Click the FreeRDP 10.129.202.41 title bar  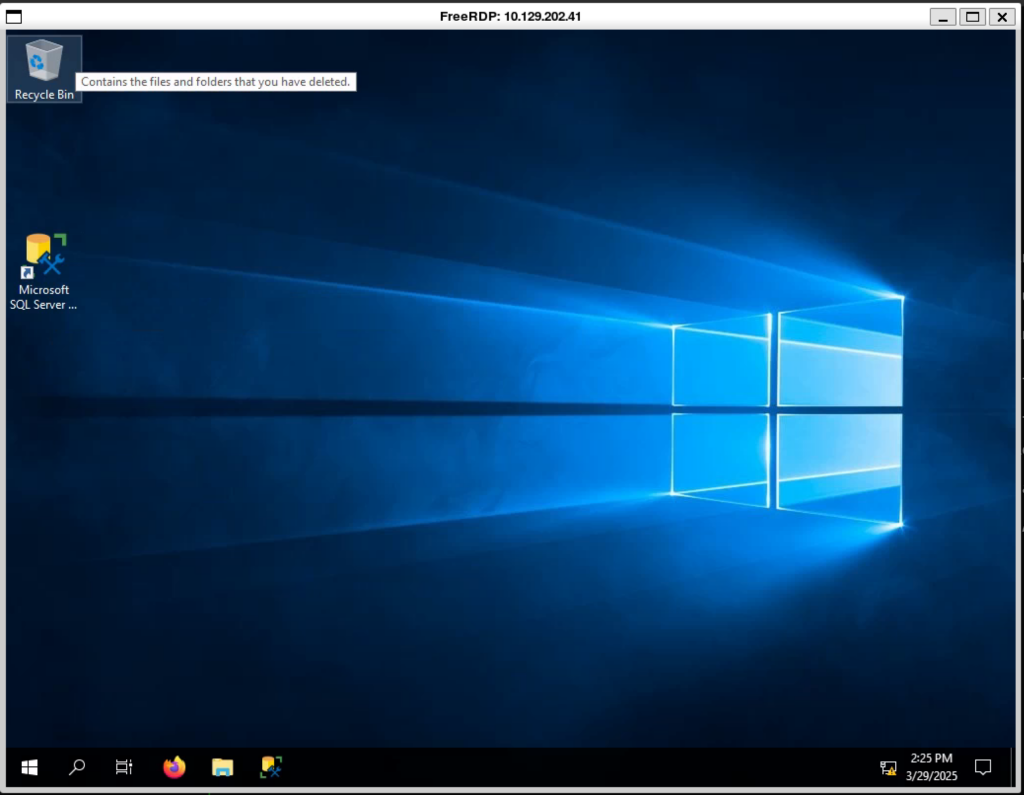510,16
